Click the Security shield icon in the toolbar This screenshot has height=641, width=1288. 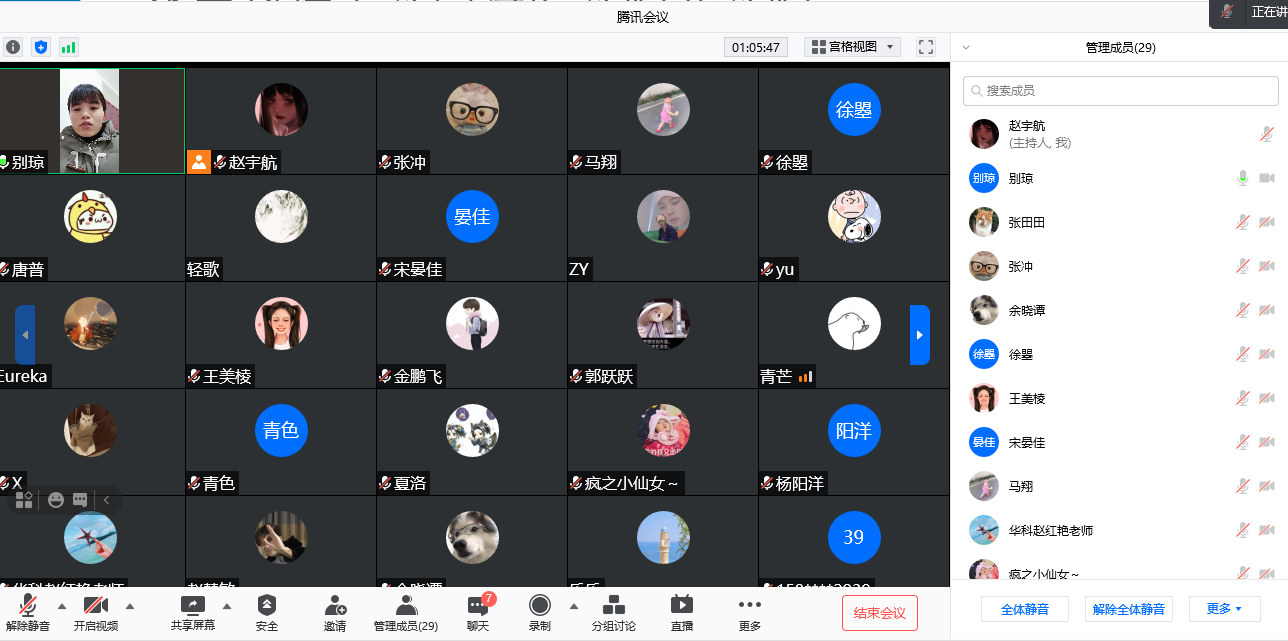(267, 605)
